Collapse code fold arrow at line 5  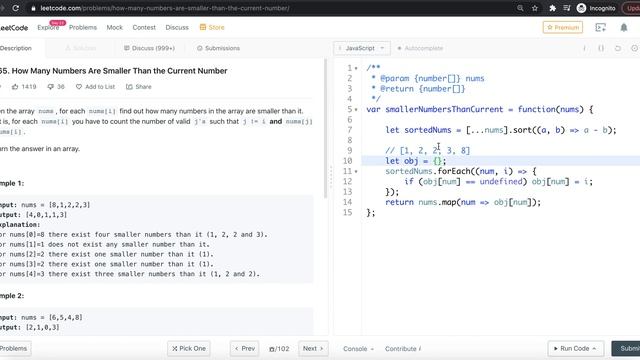click(356, 109)
